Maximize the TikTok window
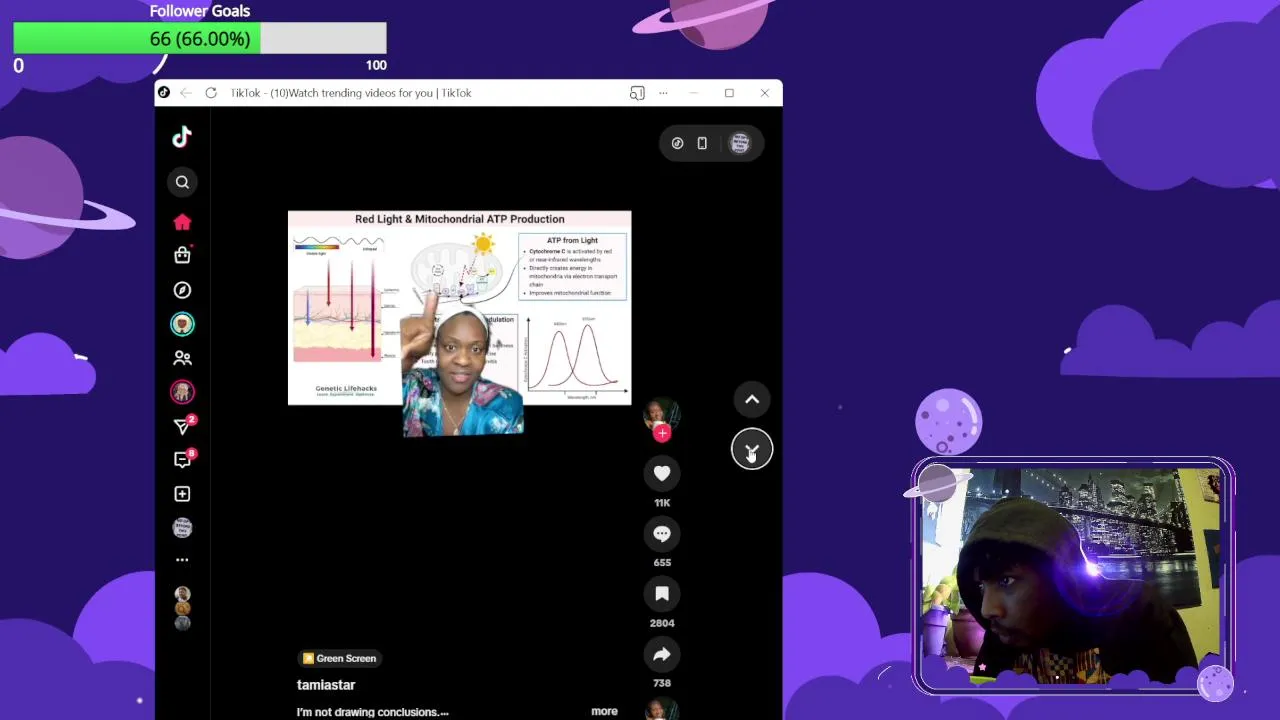Image resolution: width=1280 pixels, height=720 pixels. (x=729, y=93)
